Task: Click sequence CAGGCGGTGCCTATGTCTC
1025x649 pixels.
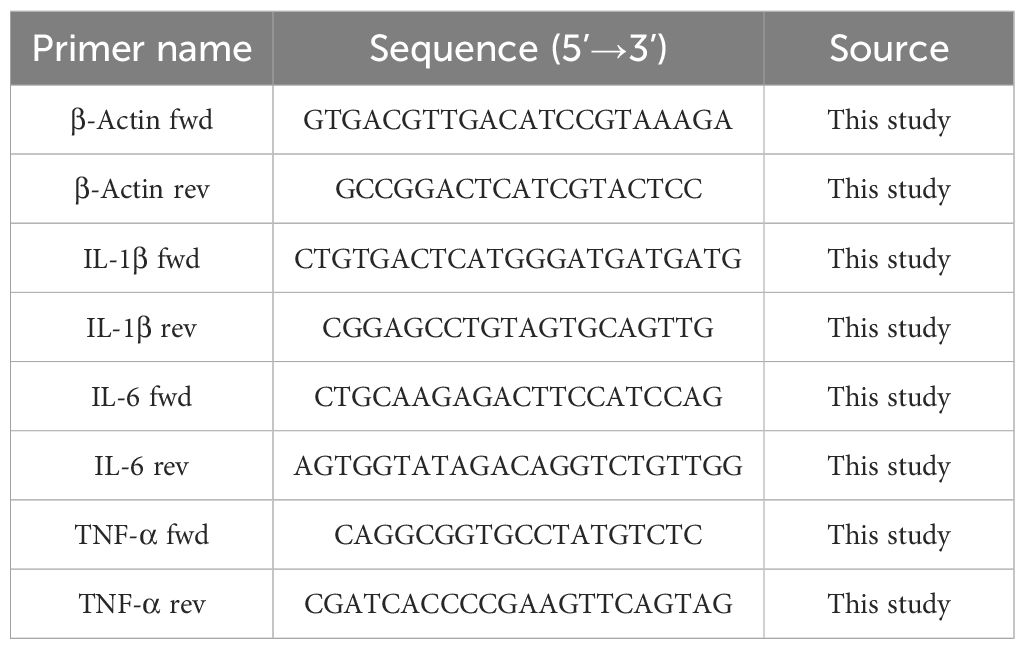Action: point(518,535)
